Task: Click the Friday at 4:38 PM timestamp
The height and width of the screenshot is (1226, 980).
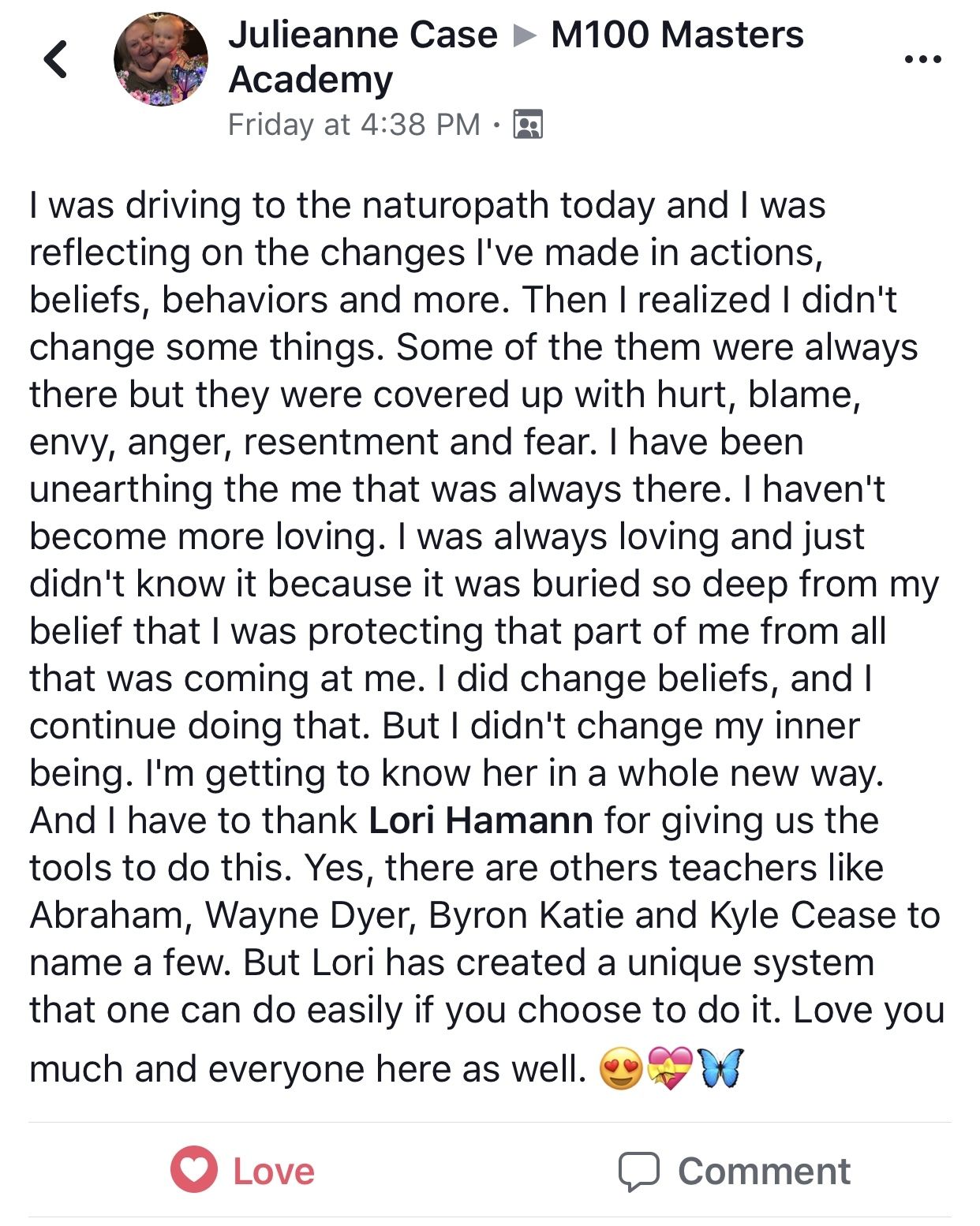Action: coord(353,125)
